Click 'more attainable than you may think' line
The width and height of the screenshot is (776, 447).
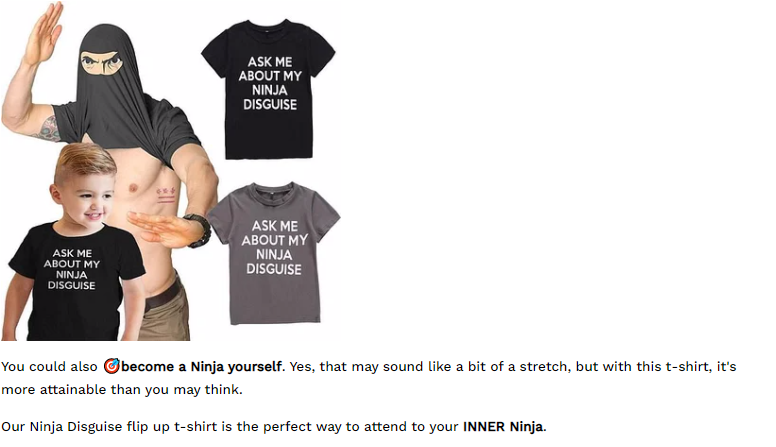click(x=122, y=390)
